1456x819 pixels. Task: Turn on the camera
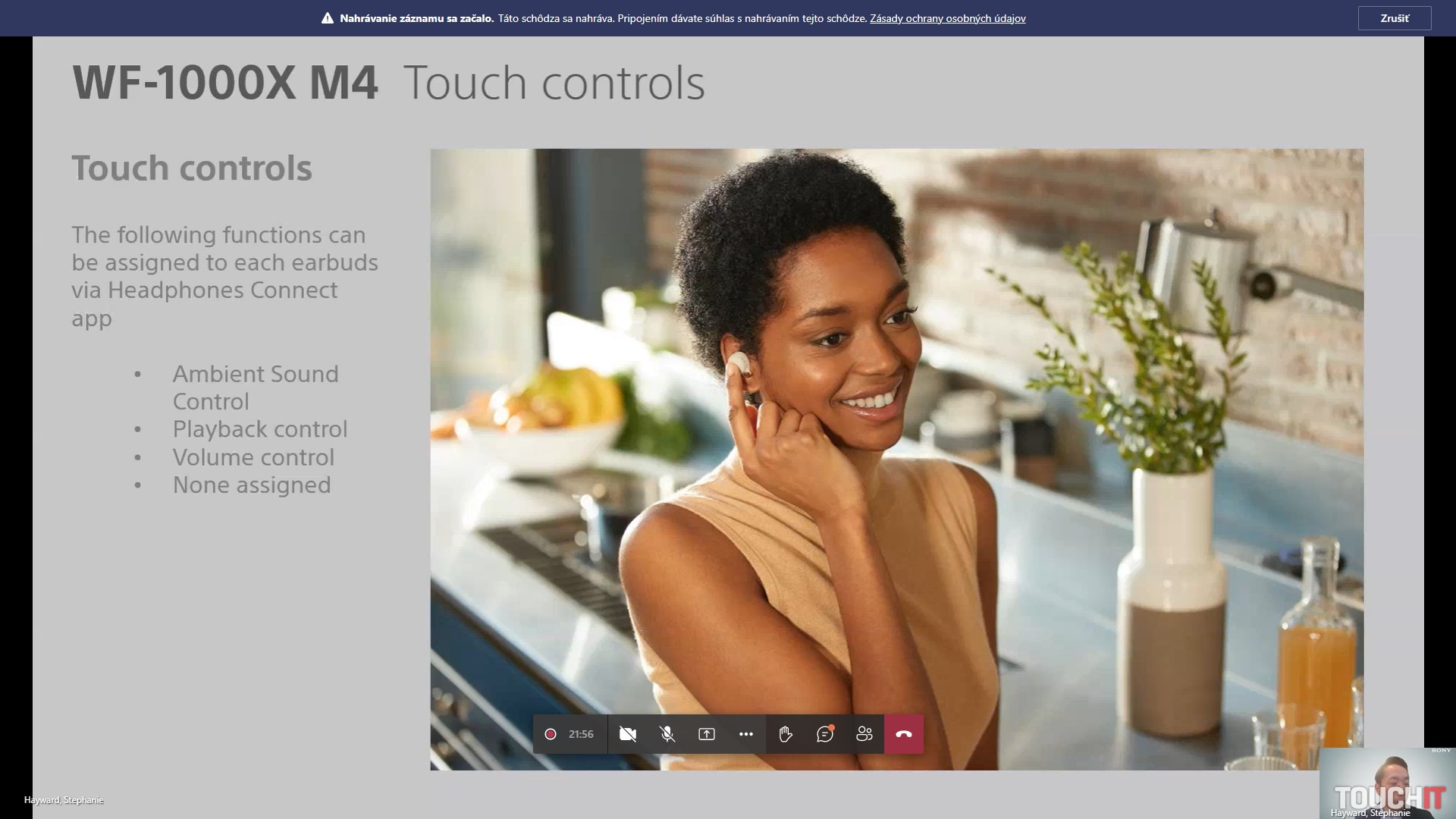[627, 734]
